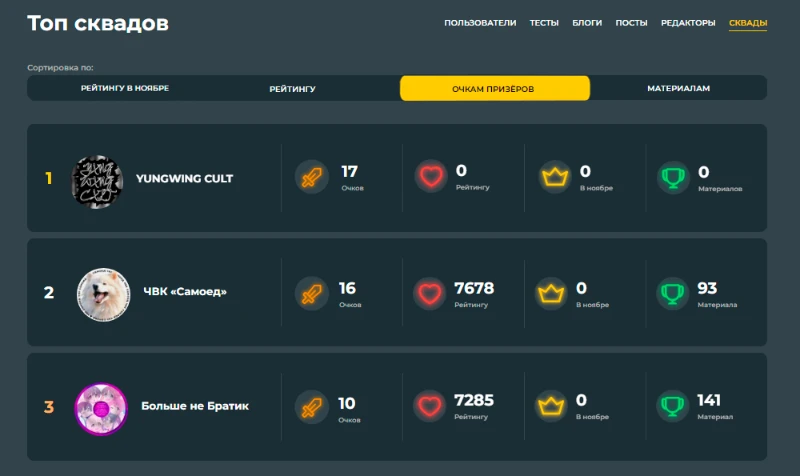Image resolution: width=800 pixels, height=476 pixels.
Task: Open the Больше не Братик squad avatar
Action: coord(101,409)
